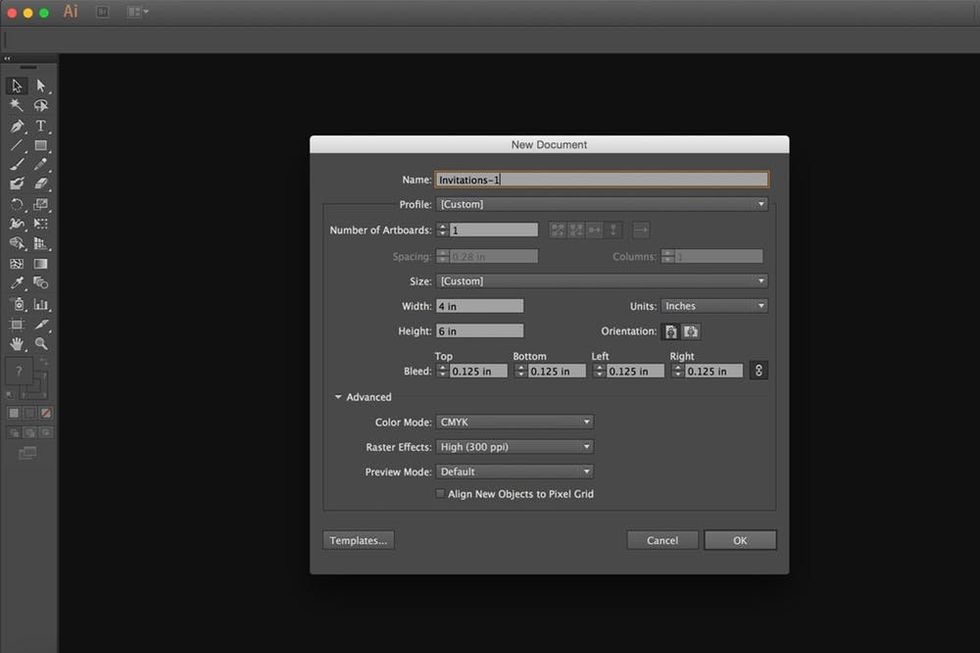Activate the Eyedropper tool
980x653 pixels.
coord(17,284)
